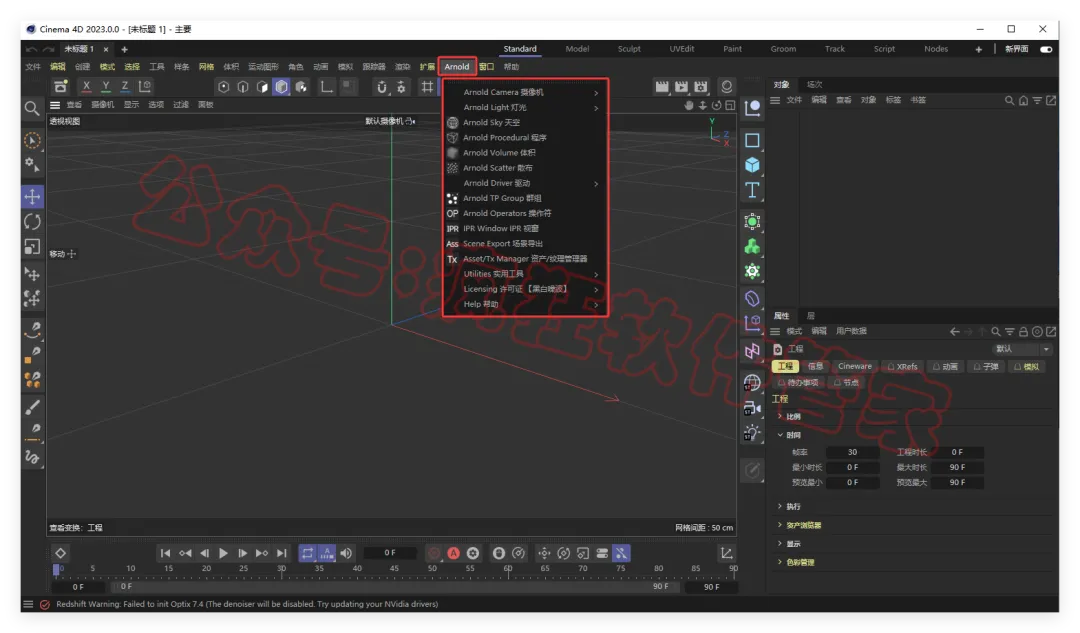1080x633 pixels.
Task: Select the Cineware attribute tab
Action: 855,366
